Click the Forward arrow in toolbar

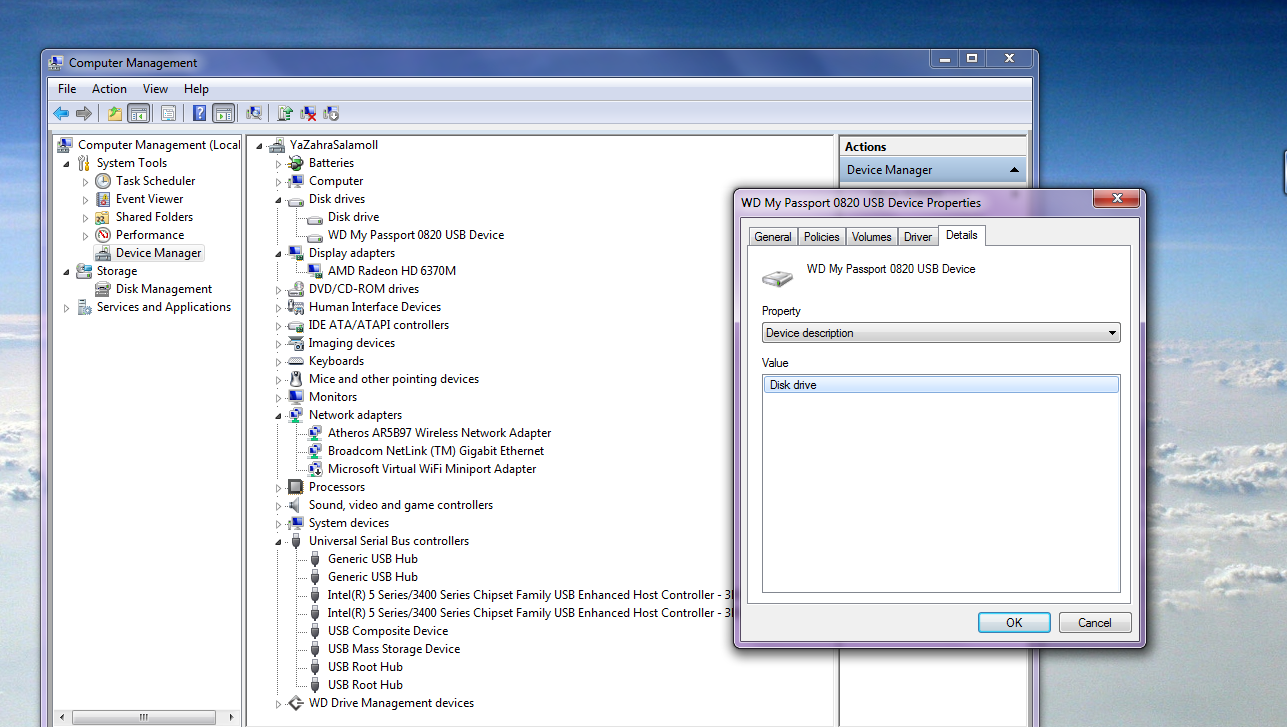click(84, 114)
